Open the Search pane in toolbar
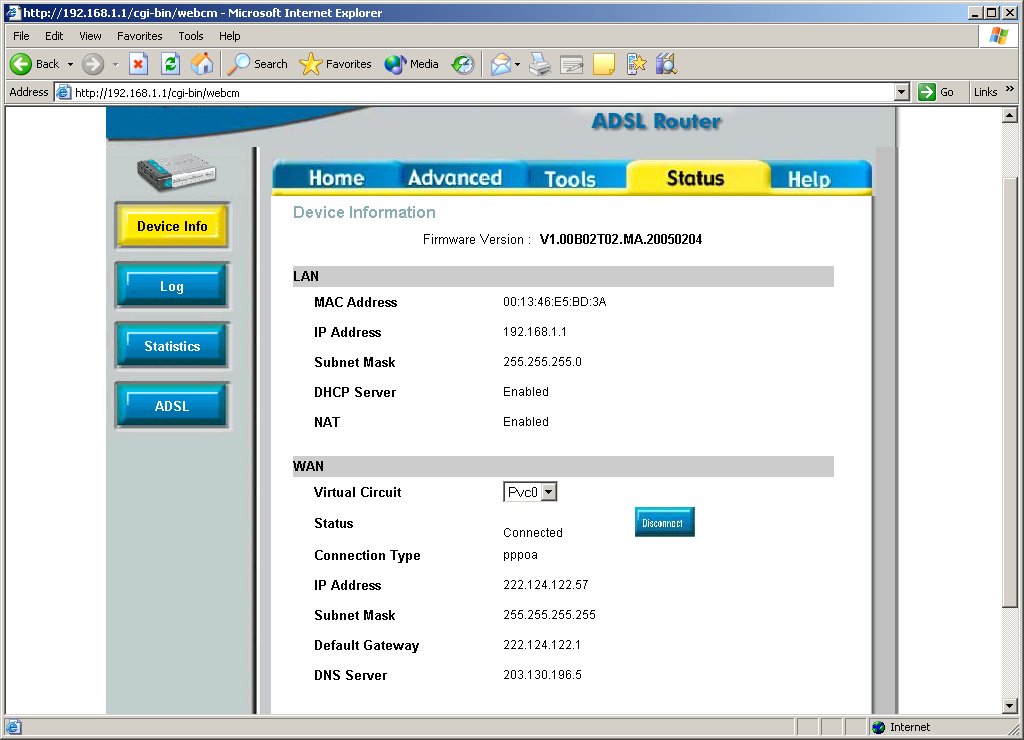Screen dimensions: 1024x740 click(x=258, y=64)
